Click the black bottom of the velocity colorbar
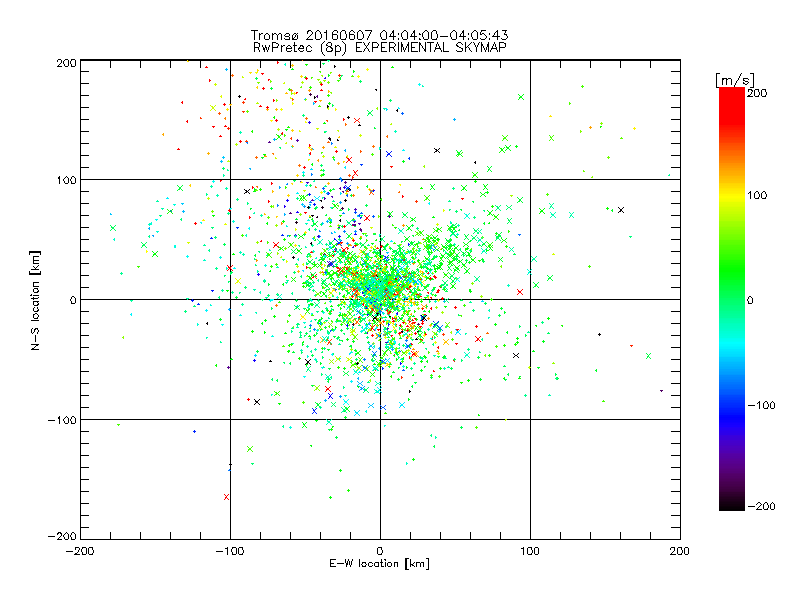The image size is (800, 600). coord(732,503)
